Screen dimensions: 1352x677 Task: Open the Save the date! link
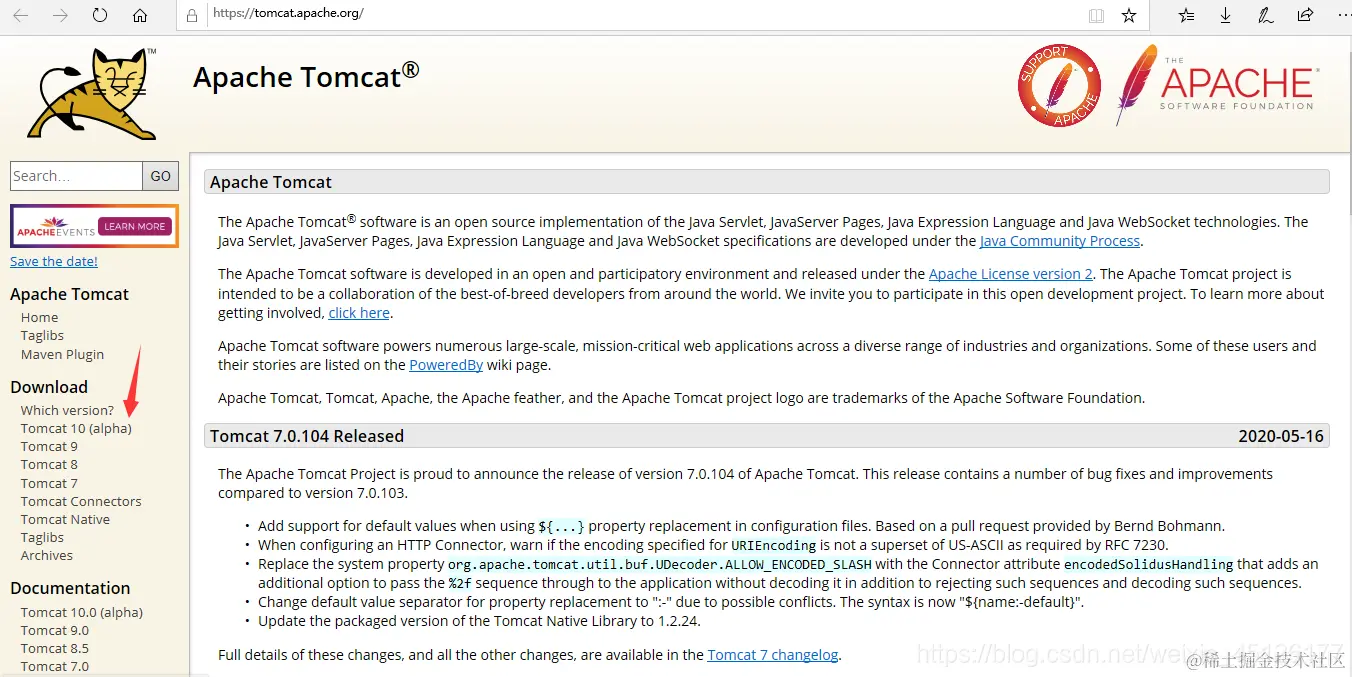click(54, 261)
